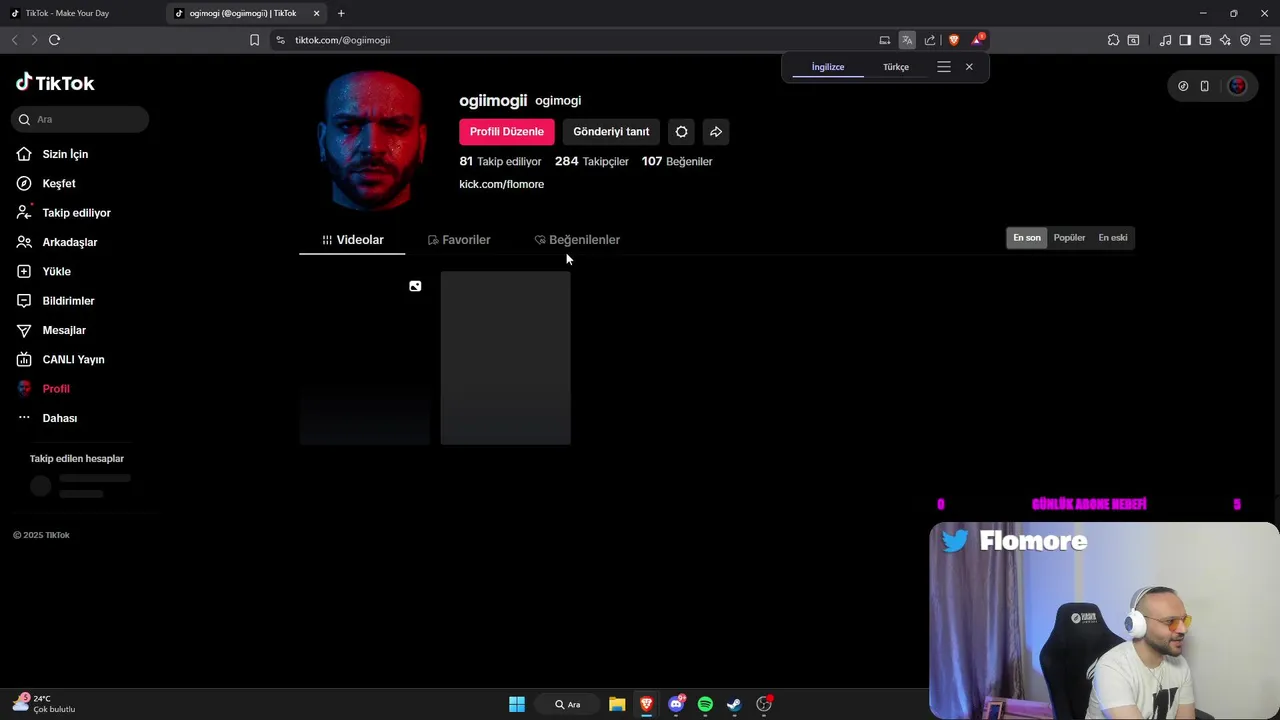Open the first video thumbnail with photo icon

364,358
